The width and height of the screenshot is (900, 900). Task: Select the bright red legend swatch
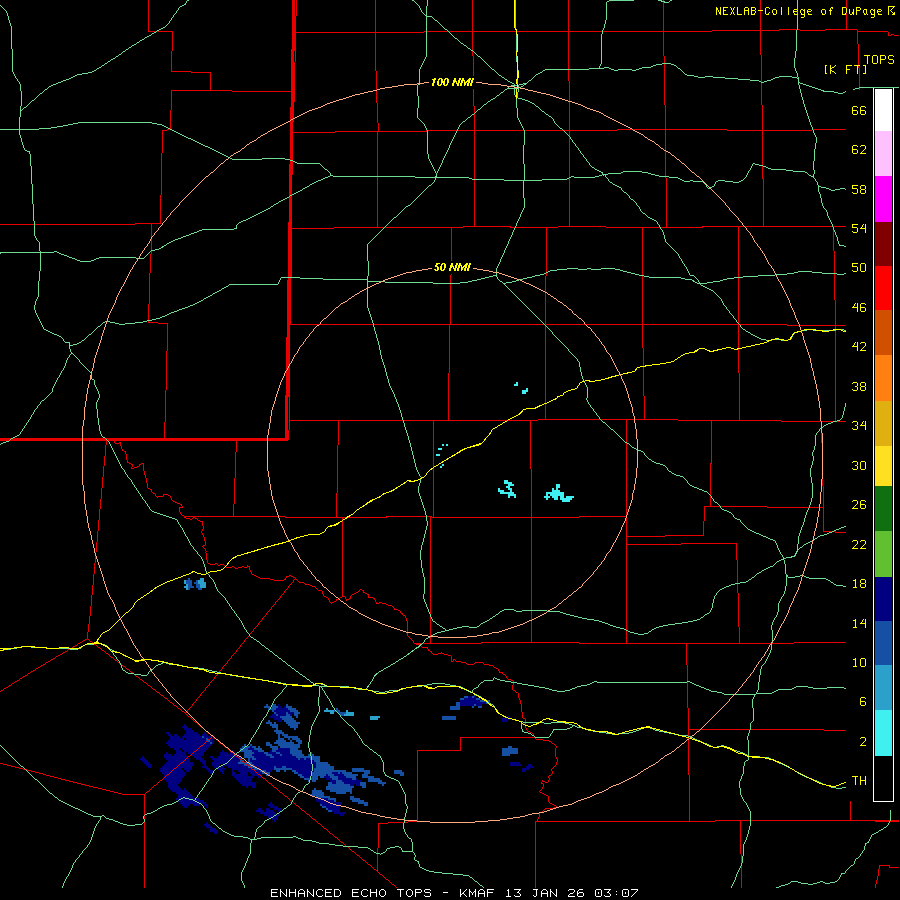pos(883,288)
